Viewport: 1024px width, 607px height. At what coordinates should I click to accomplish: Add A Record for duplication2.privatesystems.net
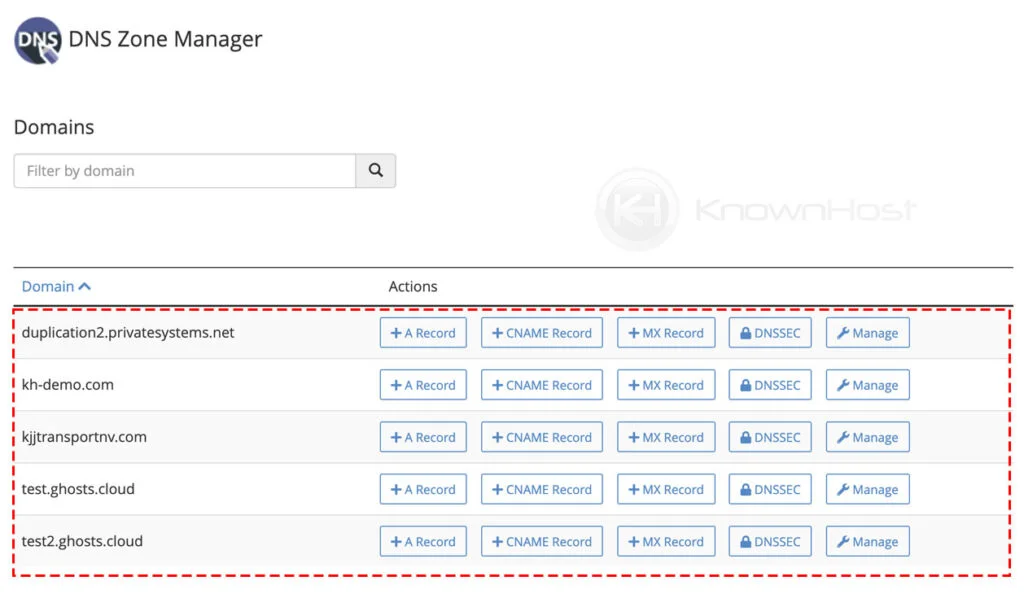tap(423, 333)
